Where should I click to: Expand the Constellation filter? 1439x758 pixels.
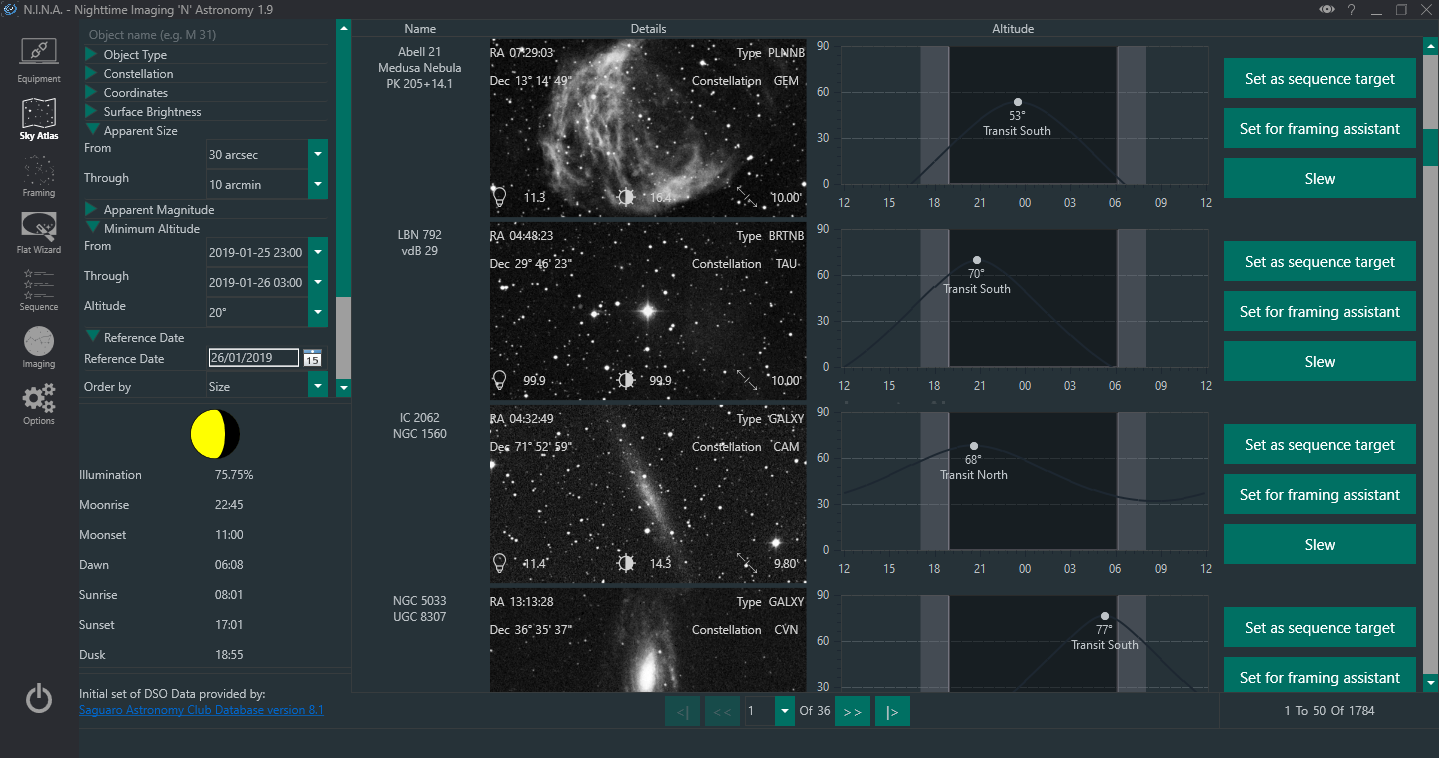click(138, 74)
